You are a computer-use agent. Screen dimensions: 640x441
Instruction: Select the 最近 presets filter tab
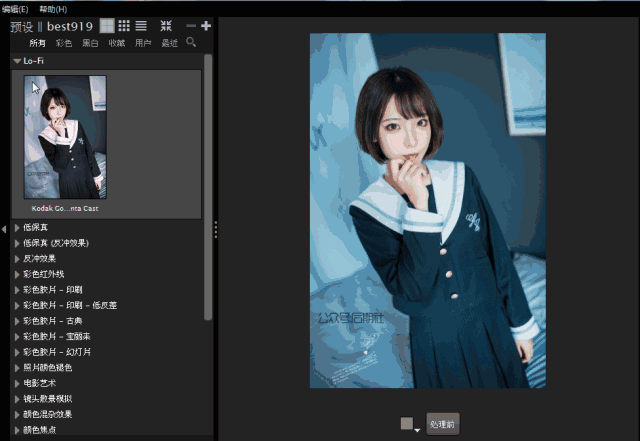tap(169, 43)
